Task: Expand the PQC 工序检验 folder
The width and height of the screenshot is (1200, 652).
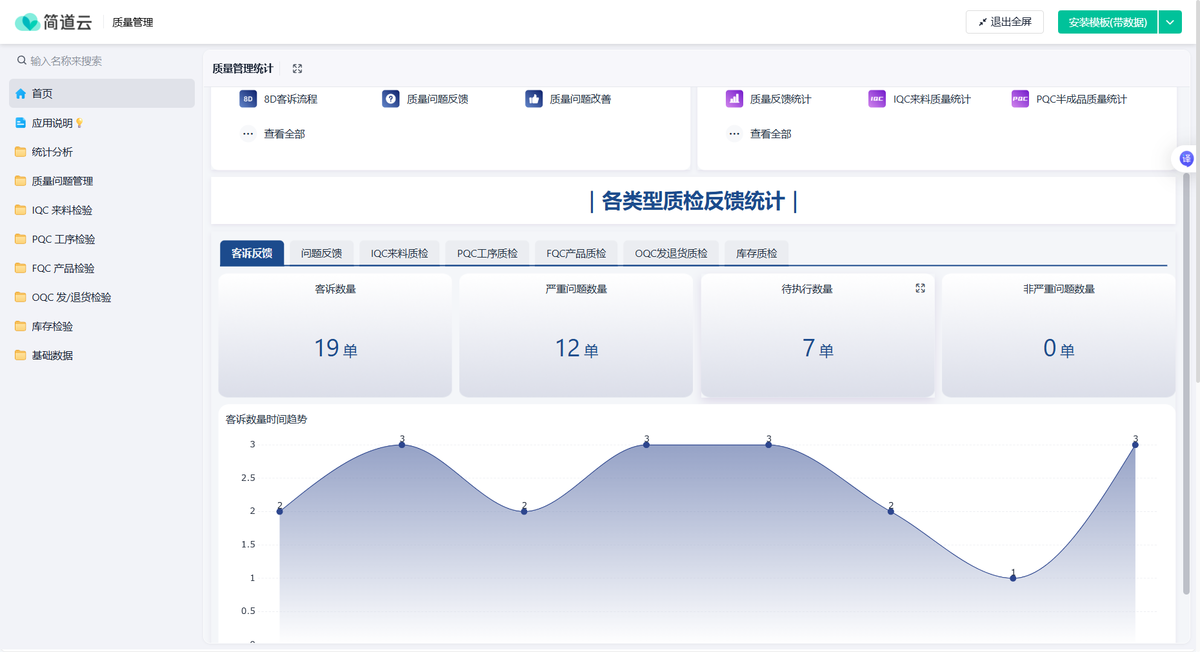Action: tap(102, 239)
